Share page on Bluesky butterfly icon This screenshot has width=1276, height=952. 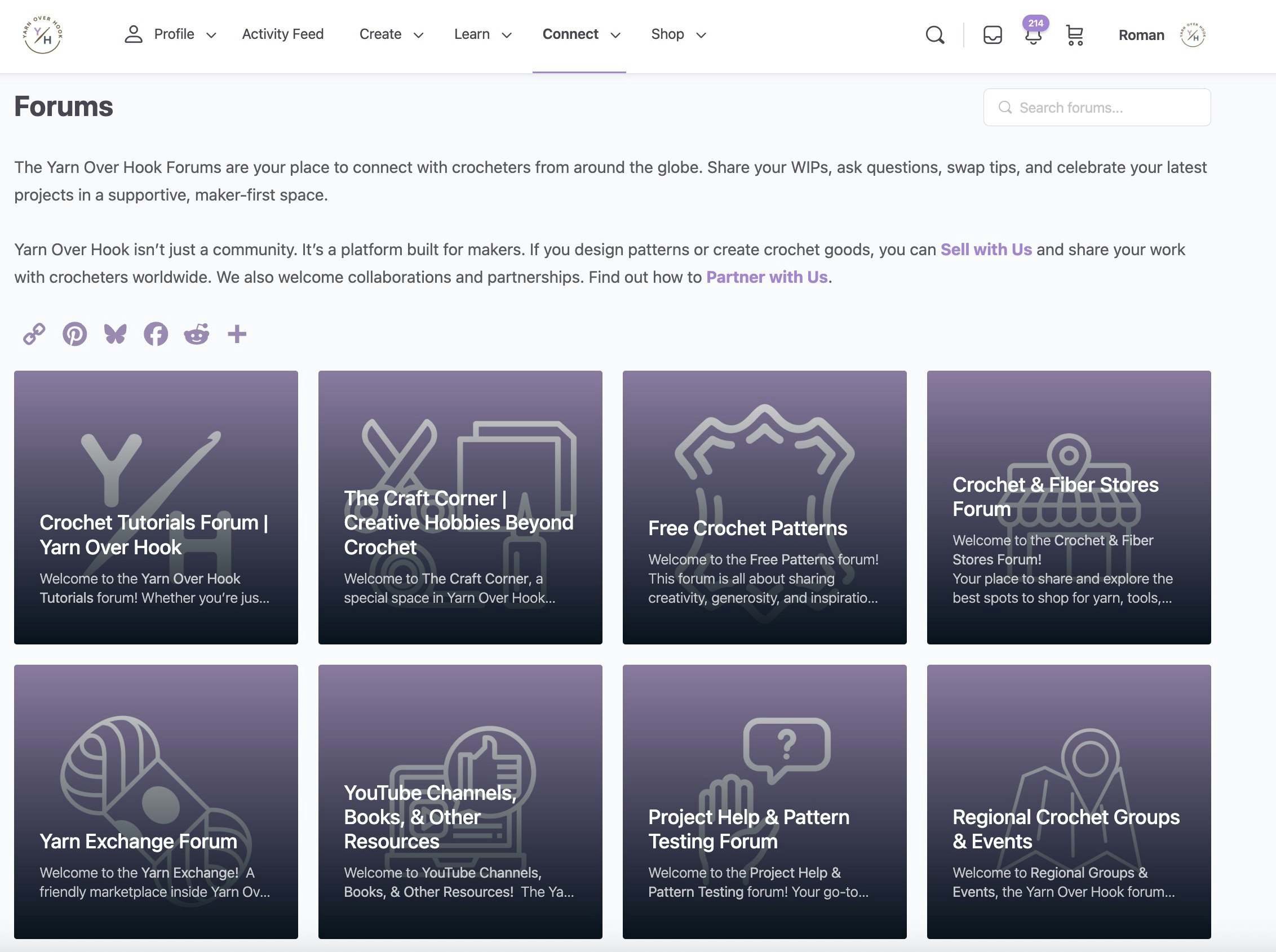[x=116, y=333]
